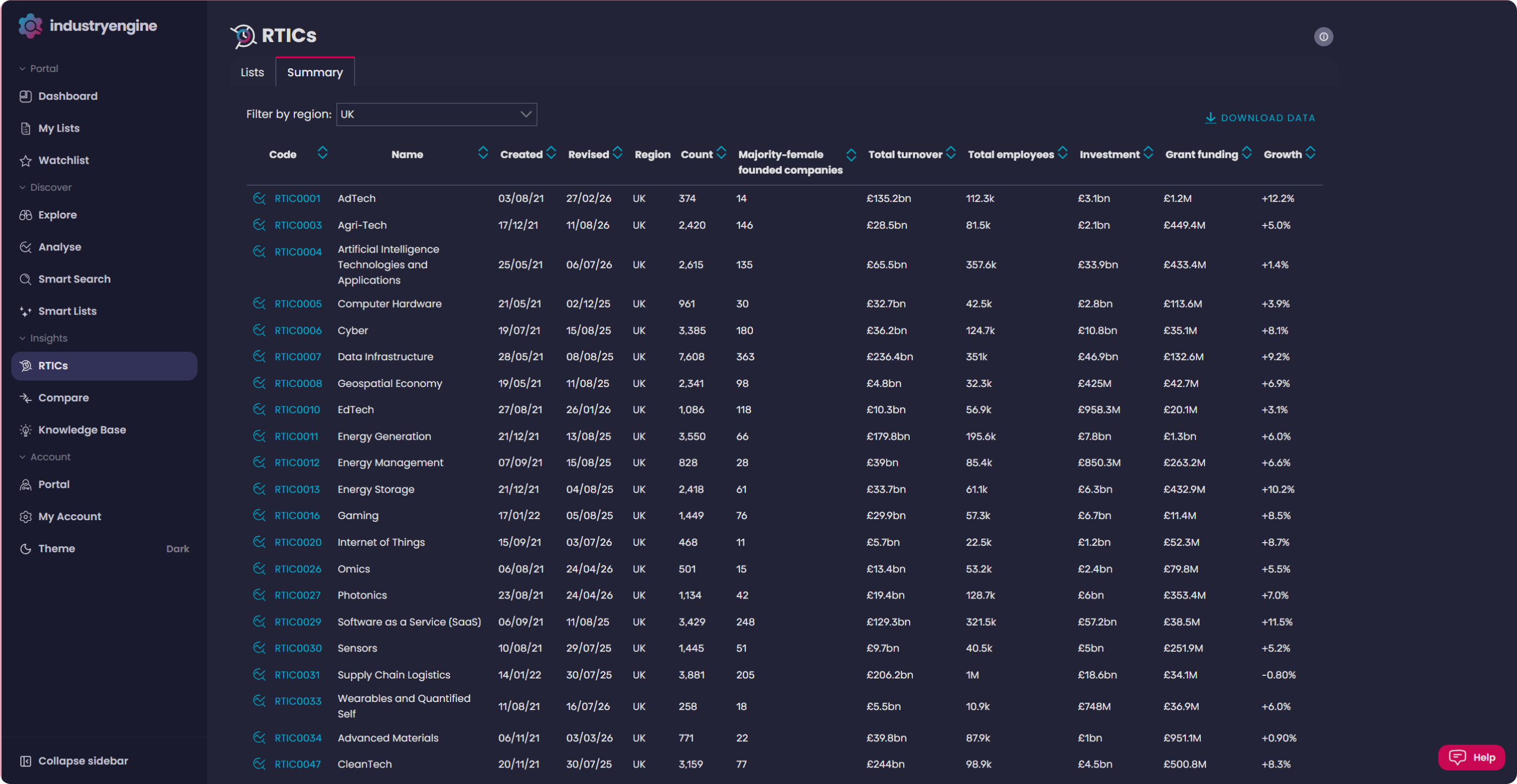Collapse the Account sidebar group
Viewport: 1517px width, 784px height.
(45, 457)
